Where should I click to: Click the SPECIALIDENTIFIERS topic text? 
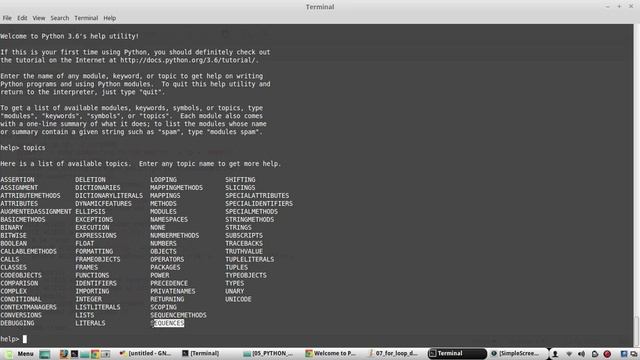tap(259, 203)
